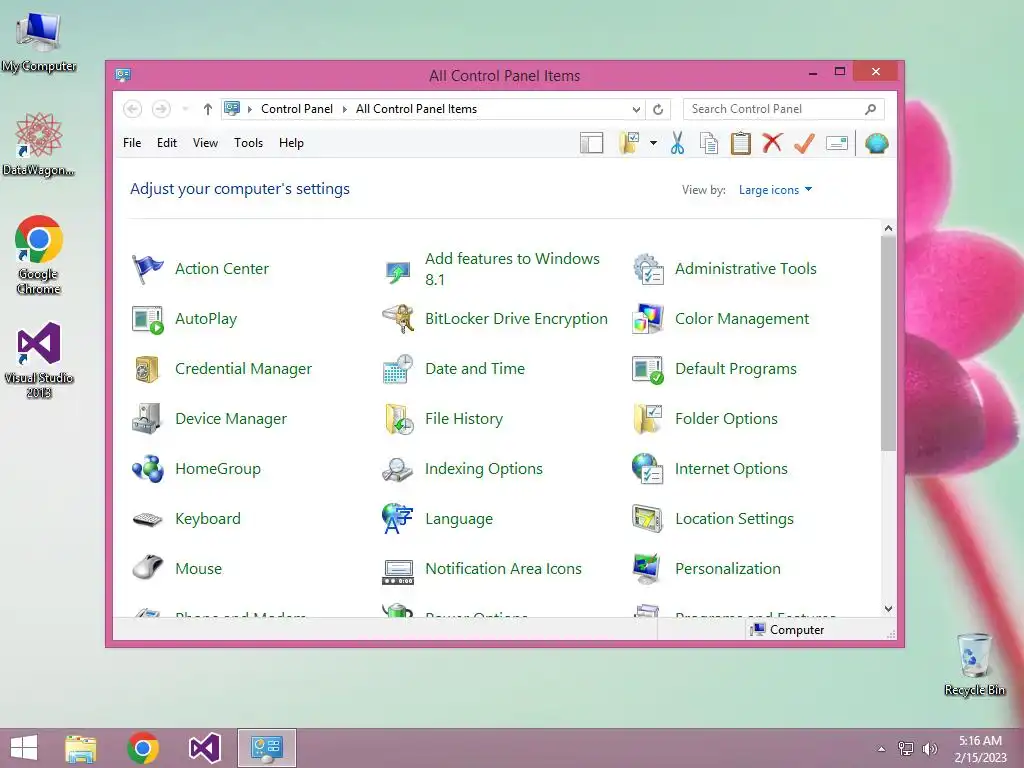This screenshot has height=768, width=1024.
Task: Open the recent locations dropdown arrow
Action: point(185,109)
